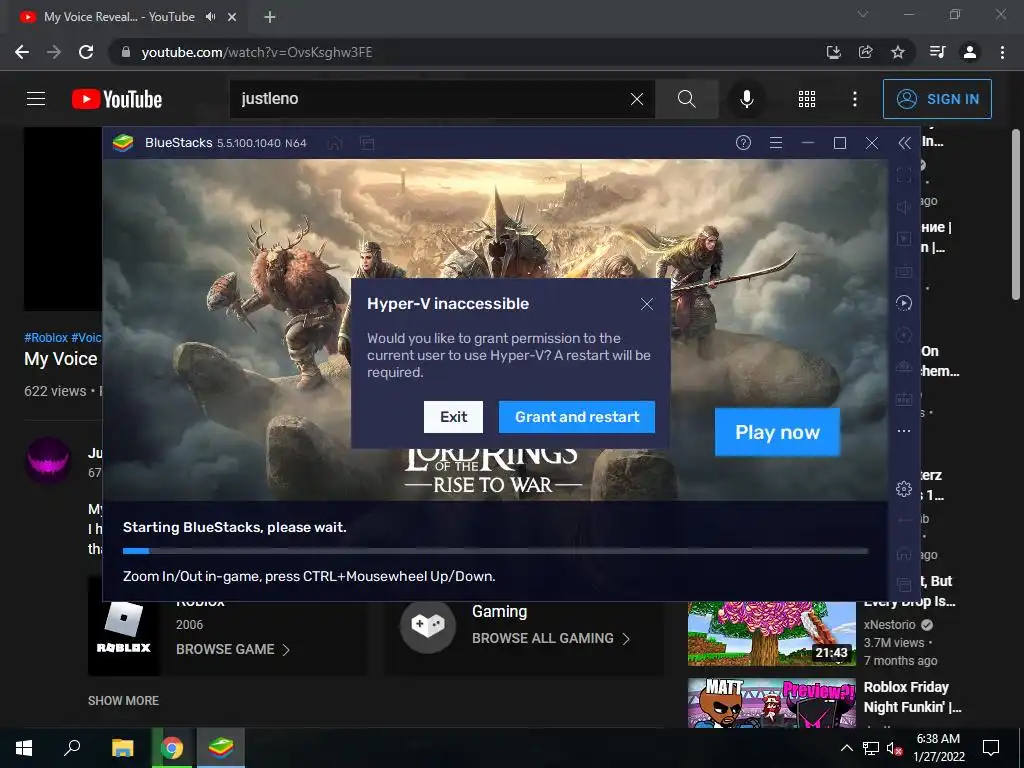Click network tray icon
Screen dimensions: 1024x768
point(871,748)
